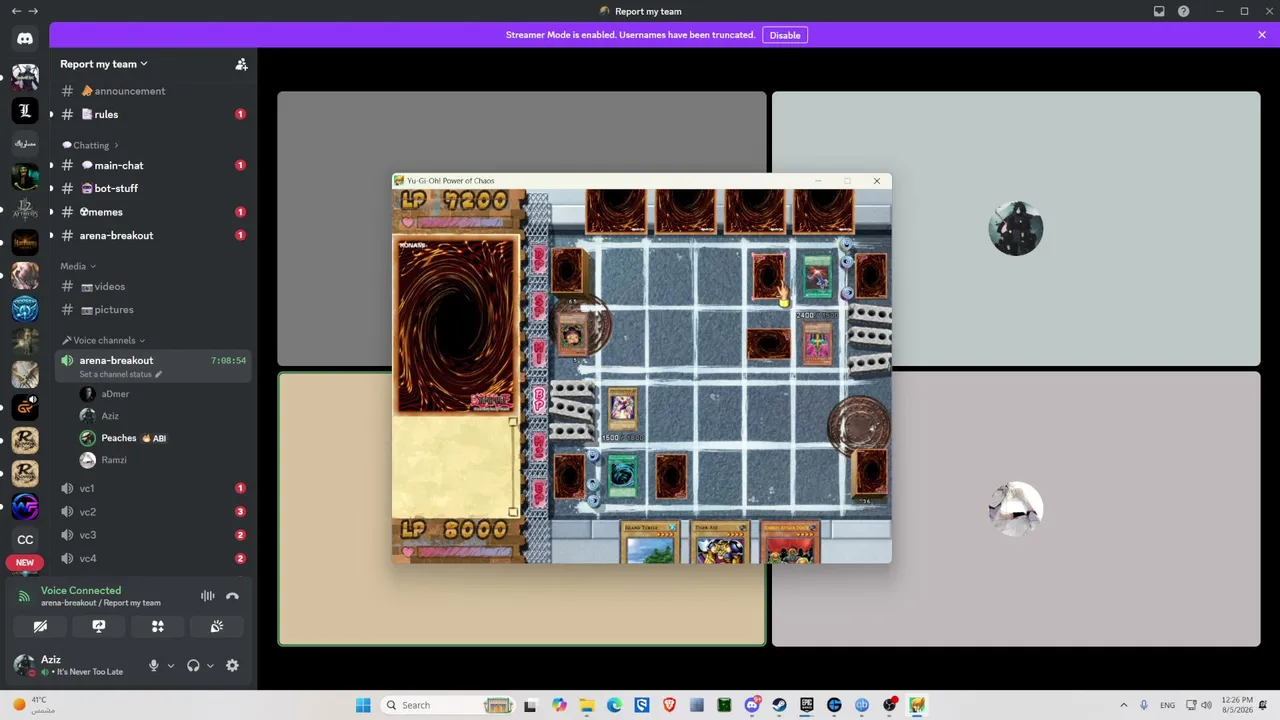This screenshot has width=1280, height=720.
Task: Collapse the Chatting category
Action: [91, 145]
